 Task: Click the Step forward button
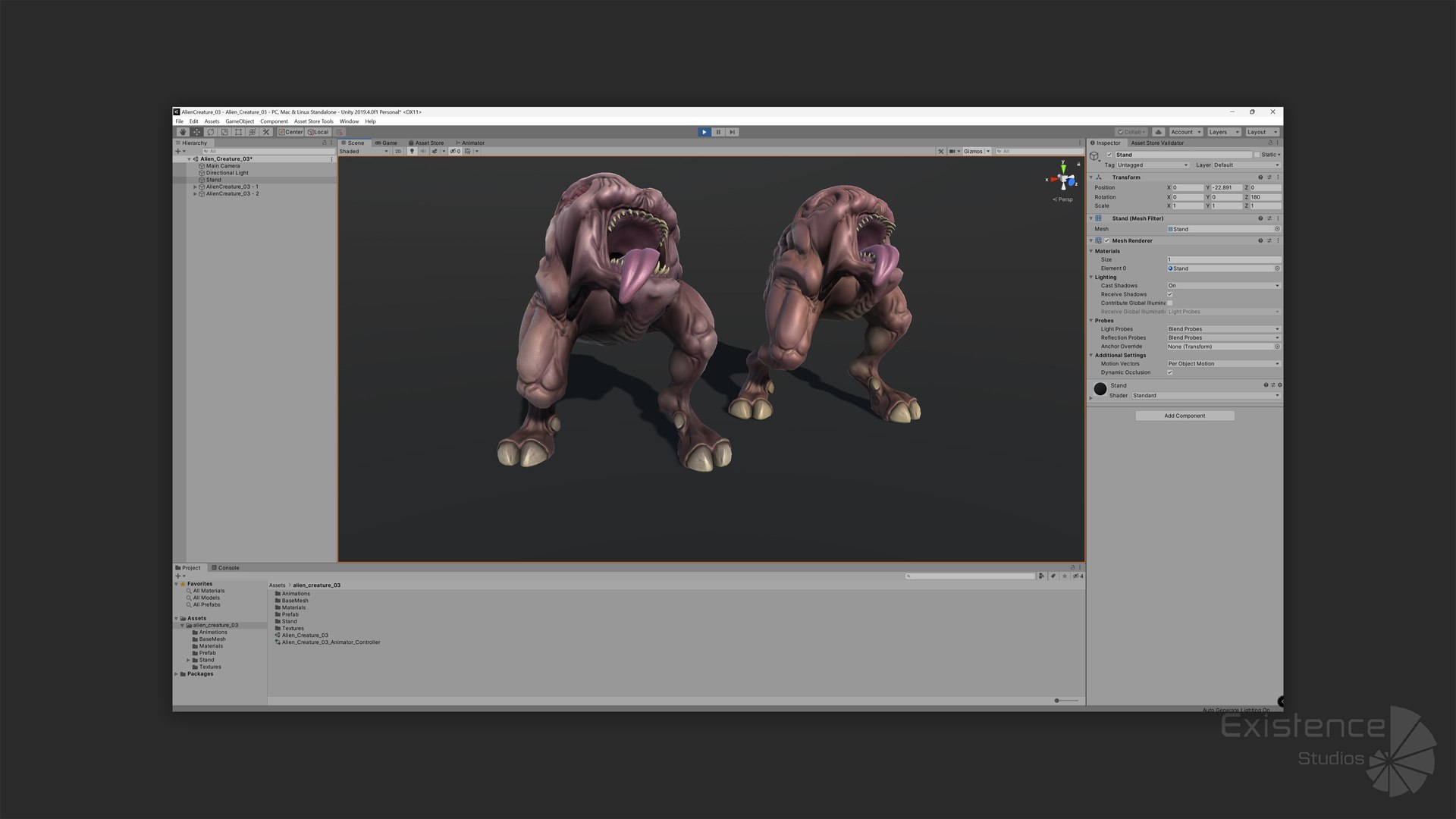tap(733, 132)
